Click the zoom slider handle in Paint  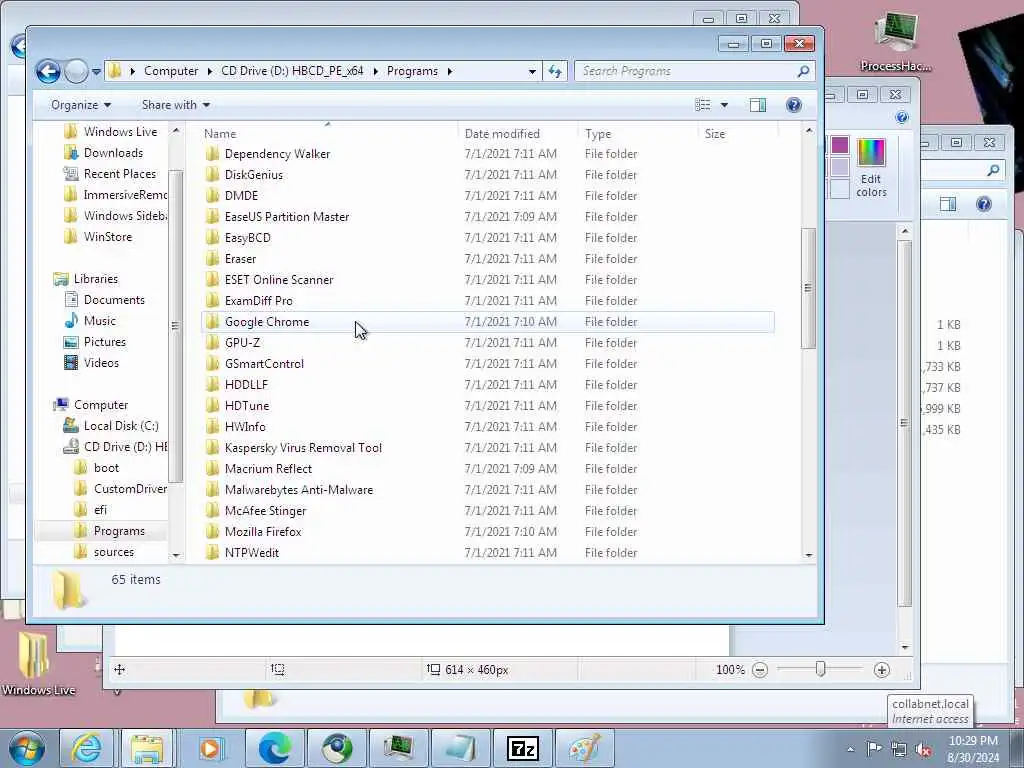(x=820, y=669)
